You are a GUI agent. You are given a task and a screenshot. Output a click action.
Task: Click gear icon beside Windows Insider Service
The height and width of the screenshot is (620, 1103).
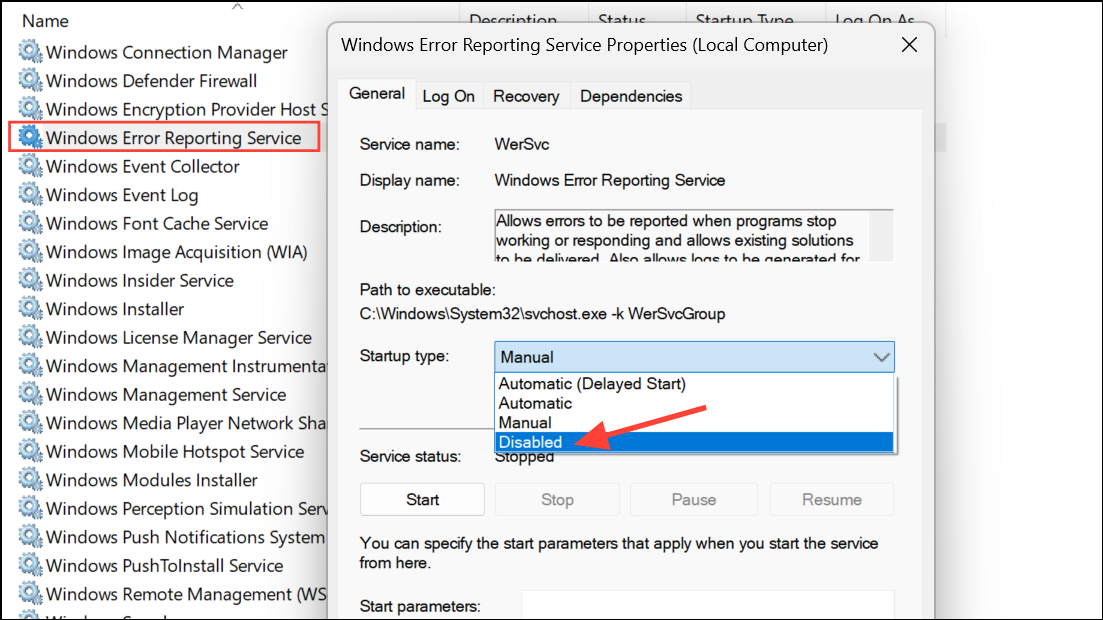pos(30,279)
